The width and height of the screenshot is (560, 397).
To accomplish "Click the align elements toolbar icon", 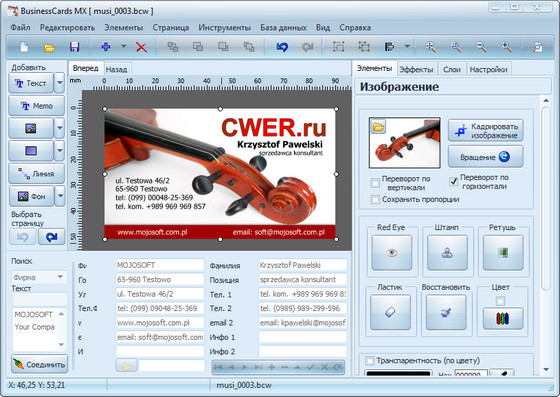I will click(389, 47).
